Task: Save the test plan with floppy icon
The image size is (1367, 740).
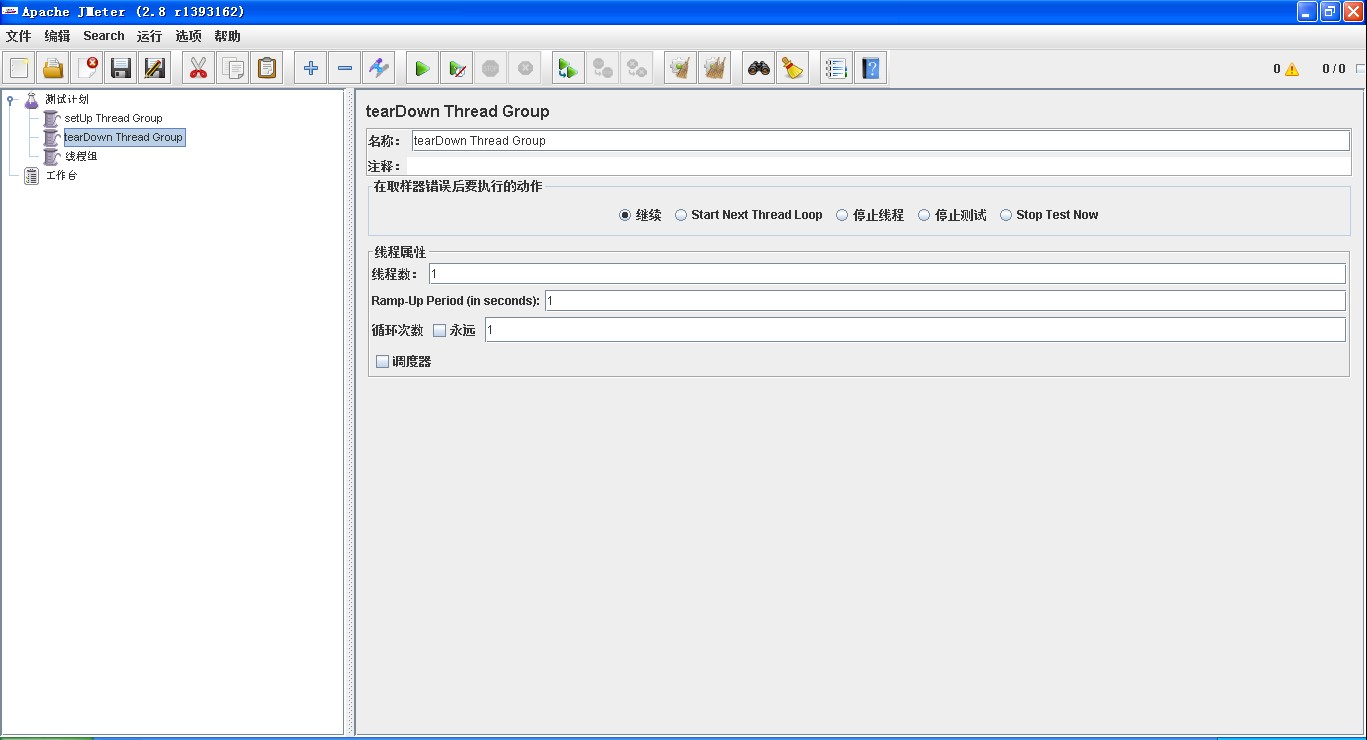Action: (x=121, y=68)
